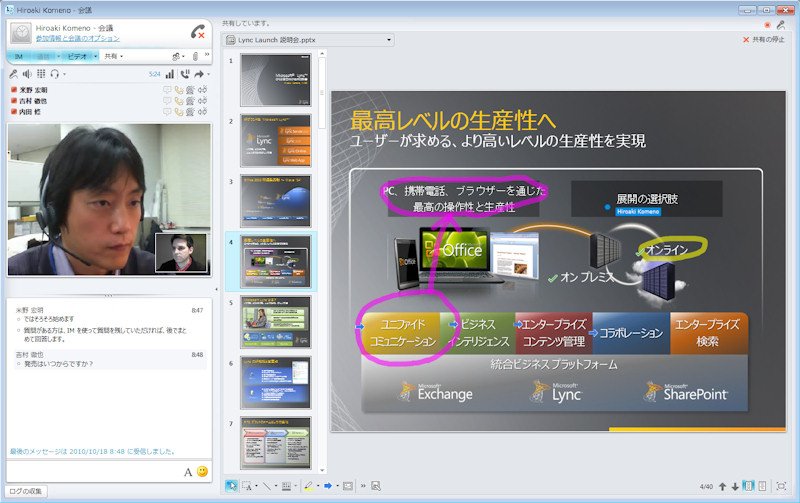Click the ログの収集 button

26,491
